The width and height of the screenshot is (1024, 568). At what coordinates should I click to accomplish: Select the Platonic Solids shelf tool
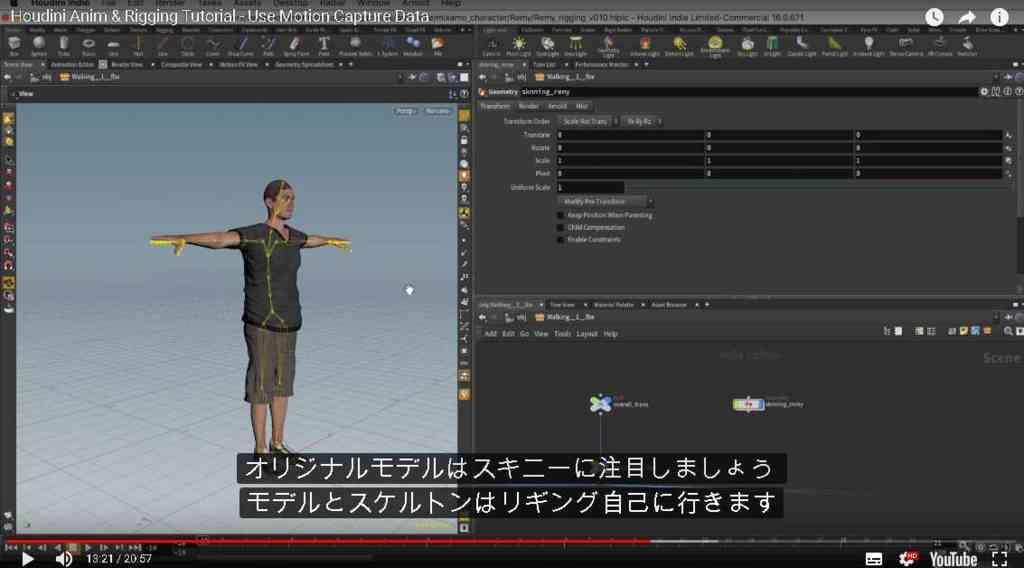tap(355, 45)
